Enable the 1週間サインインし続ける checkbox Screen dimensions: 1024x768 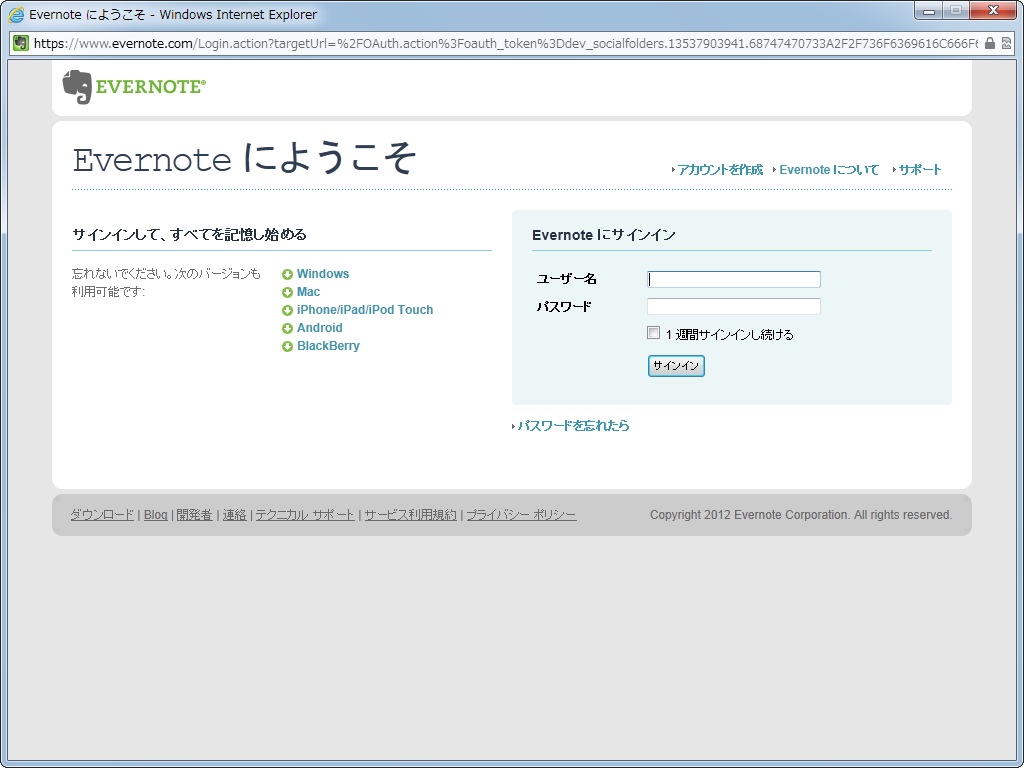click(x=653, y=332)
